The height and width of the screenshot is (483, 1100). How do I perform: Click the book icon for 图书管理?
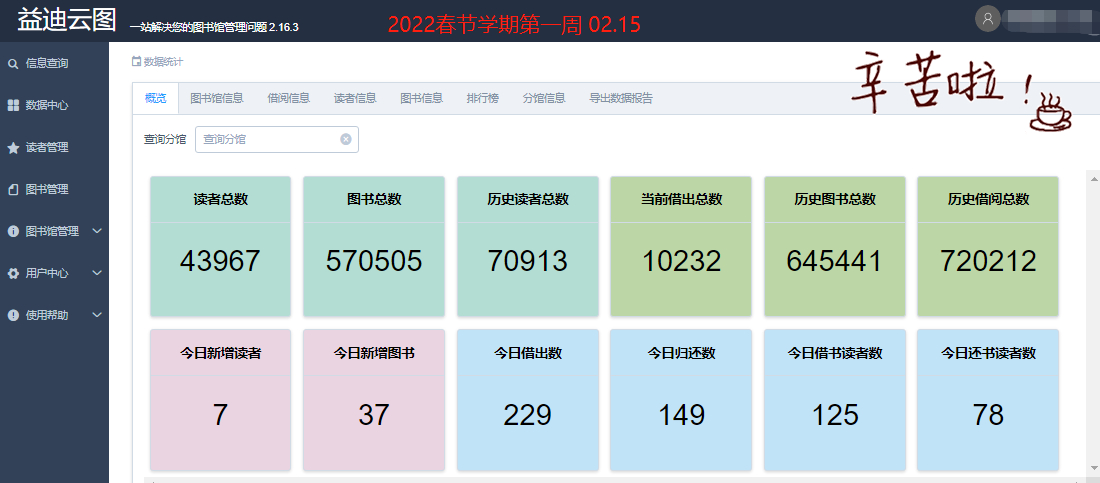pos(13,189)
